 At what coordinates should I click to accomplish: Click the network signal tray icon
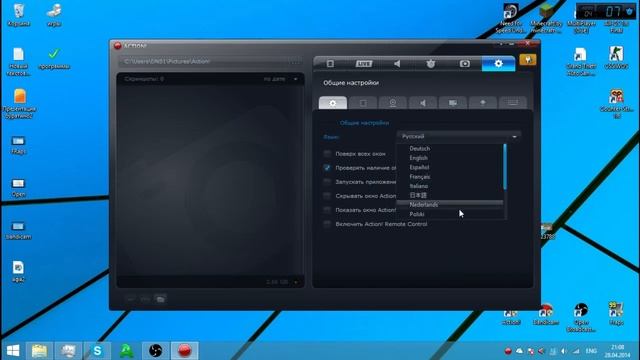pyautogui.click(x=576, y=351)
